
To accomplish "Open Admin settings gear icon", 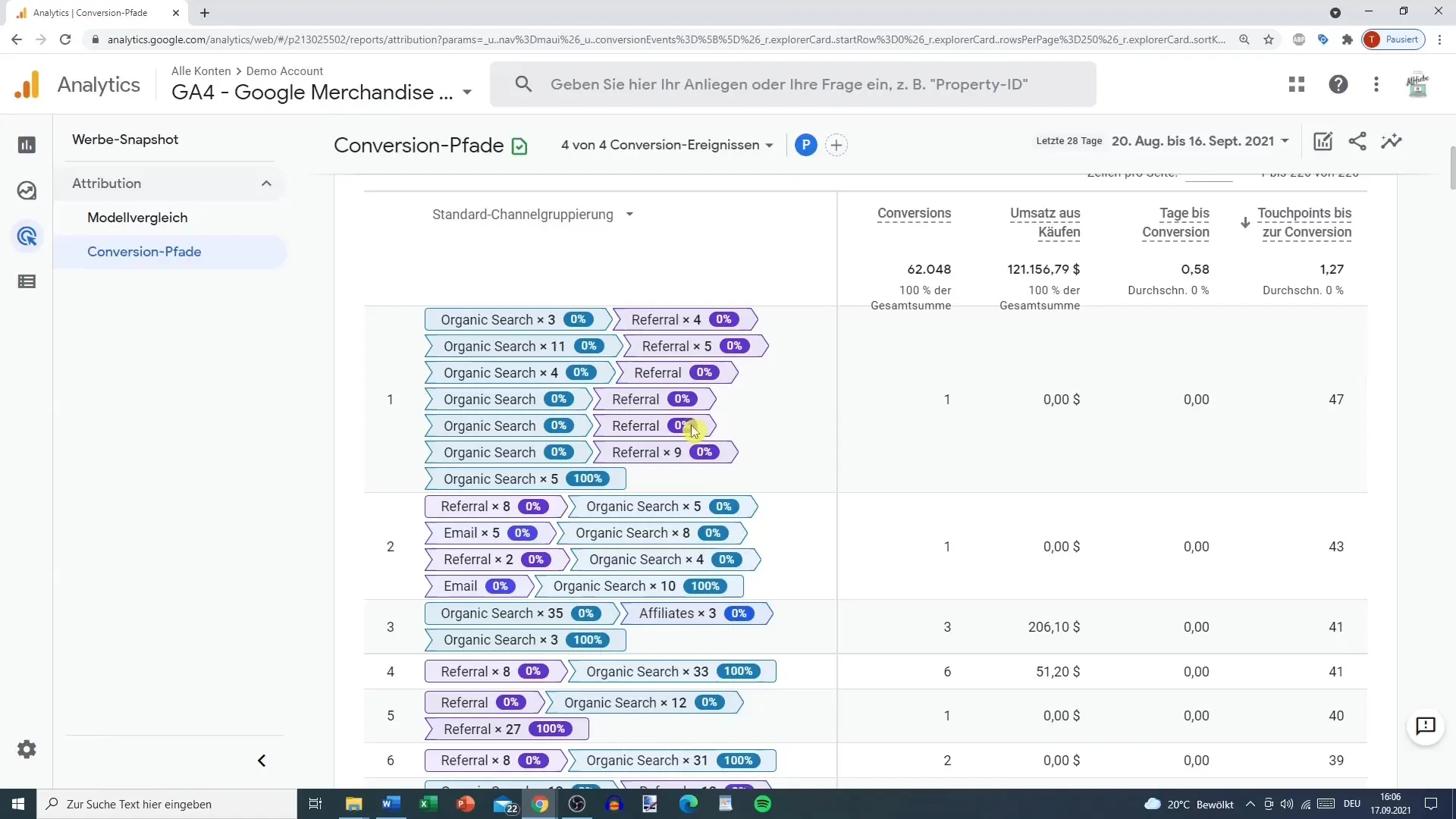I will (27, 749).
